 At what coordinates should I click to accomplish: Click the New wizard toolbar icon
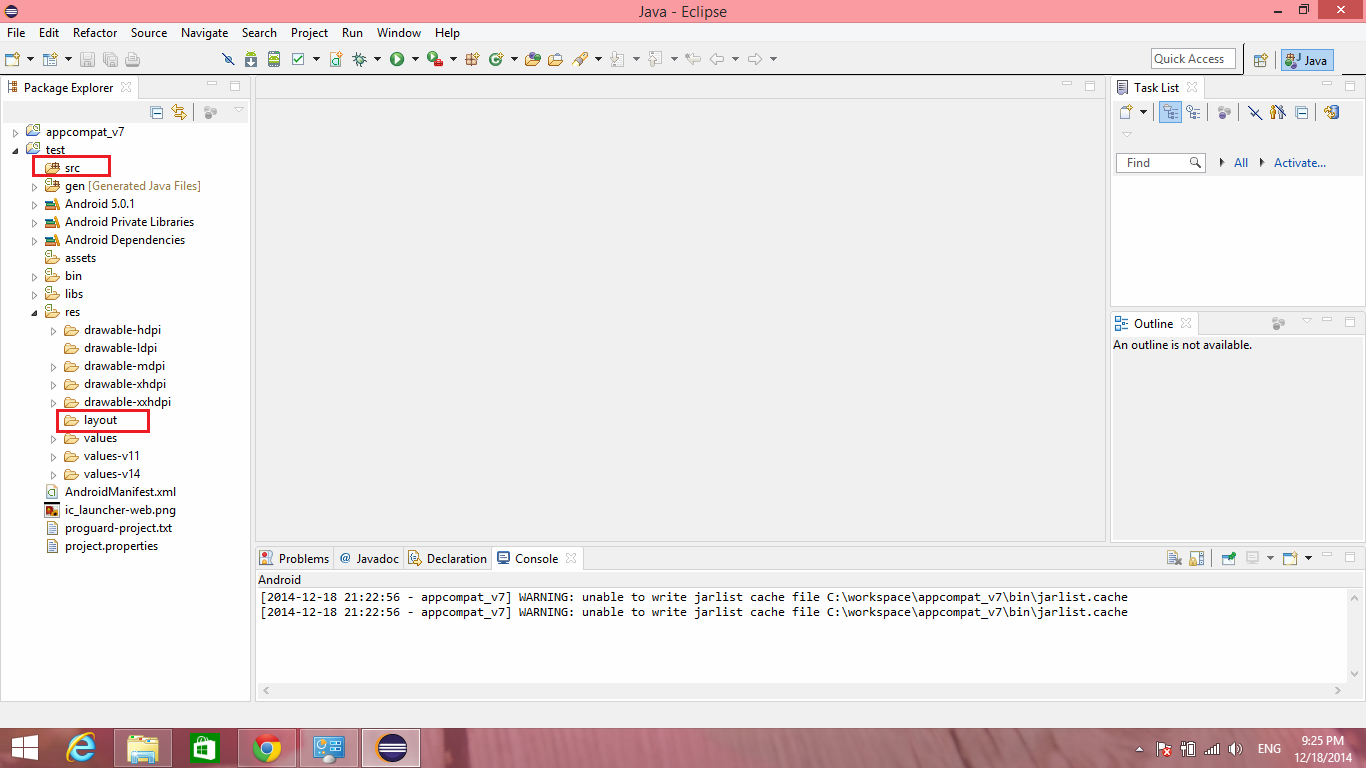pyautogui.click(x=13, y=59)
